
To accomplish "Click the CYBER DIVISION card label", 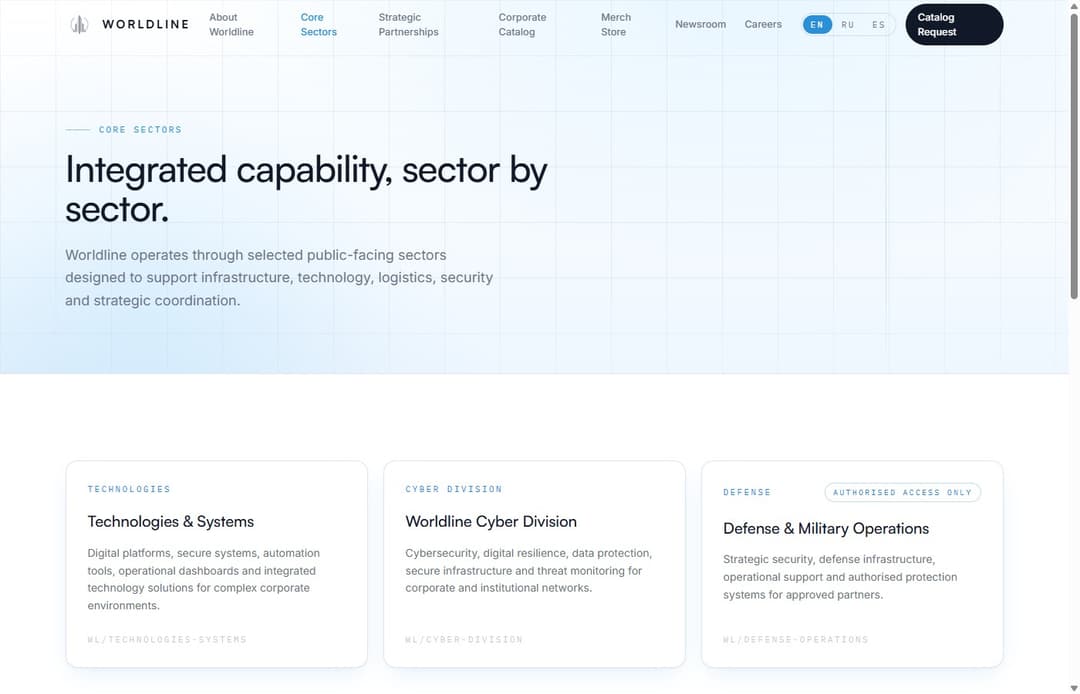I will tap(454, 489).
